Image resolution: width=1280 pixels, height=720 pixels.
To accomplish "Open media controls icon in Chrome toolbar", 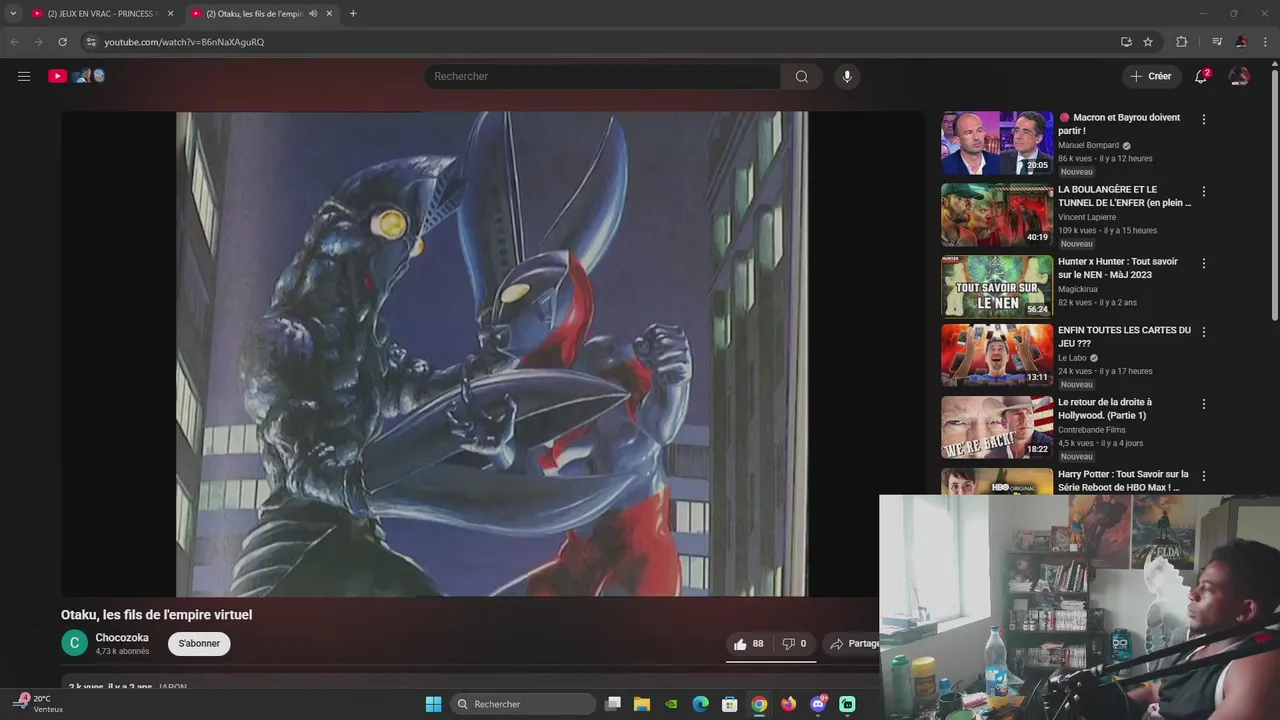I will tap(1217, 42).
